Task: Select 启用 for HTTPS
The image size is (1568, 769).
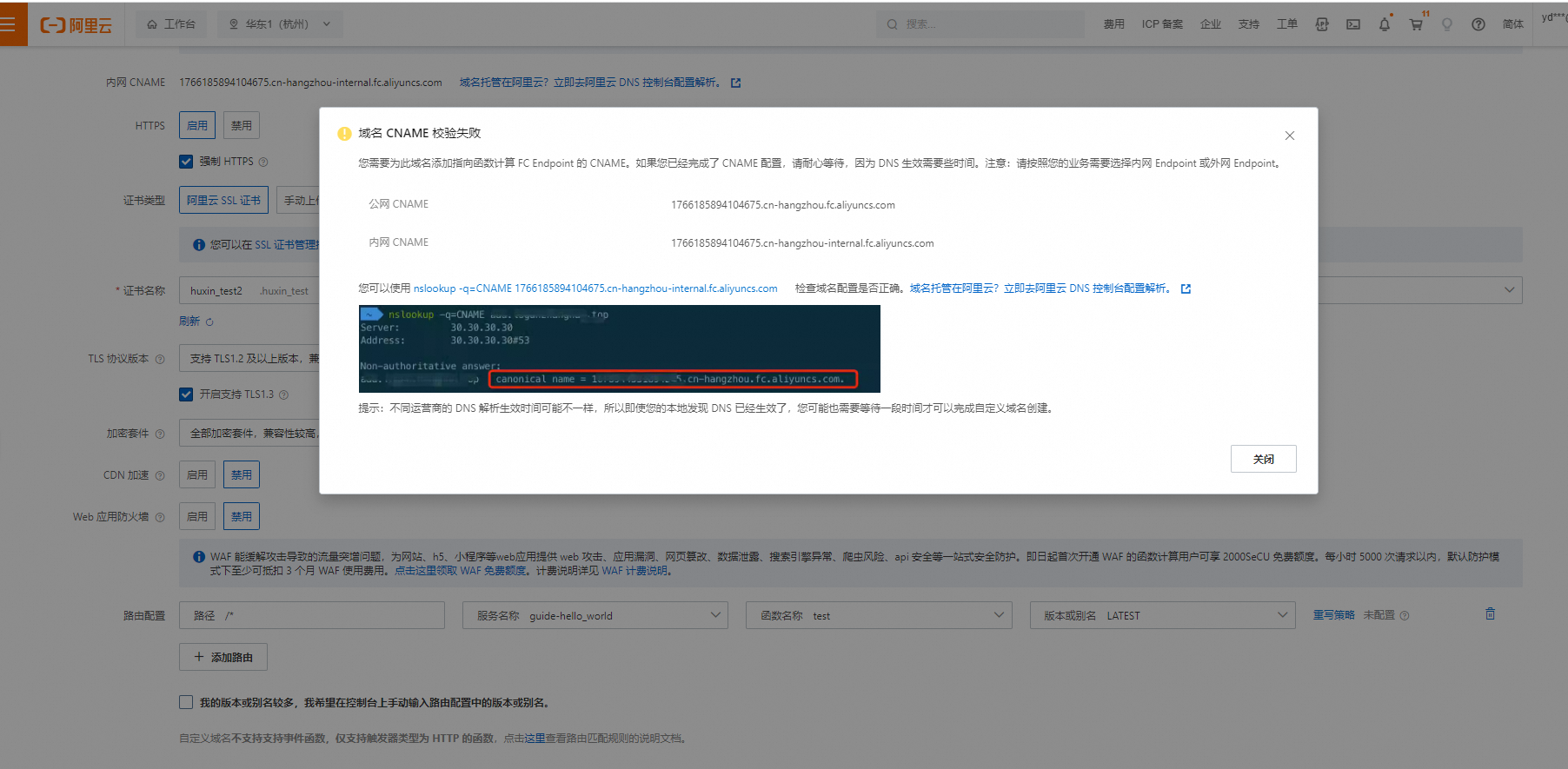Action: pos(197,125)
